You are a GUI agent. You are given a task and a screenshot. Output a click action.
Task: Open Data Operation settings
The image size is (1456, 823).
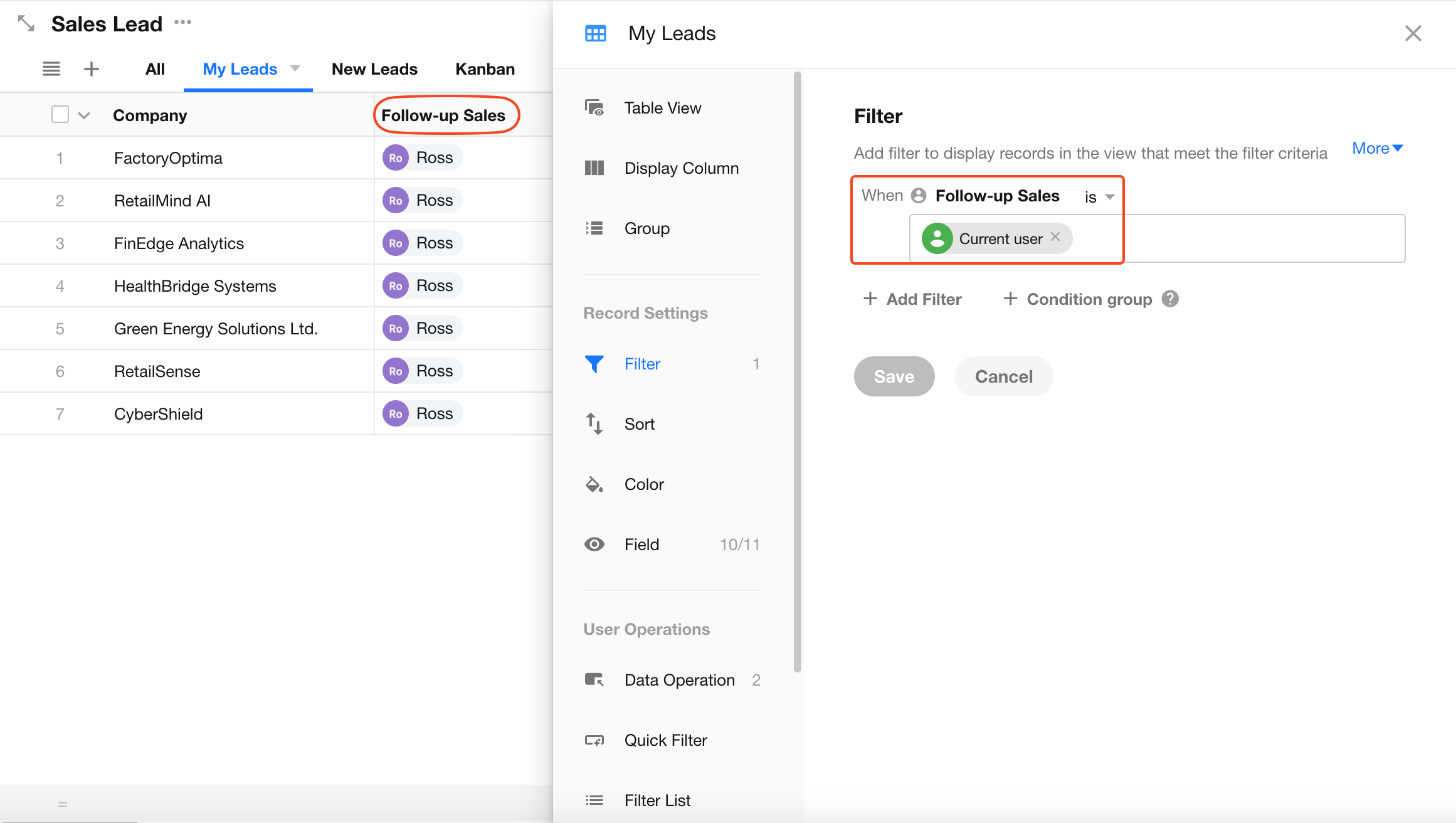678,680
